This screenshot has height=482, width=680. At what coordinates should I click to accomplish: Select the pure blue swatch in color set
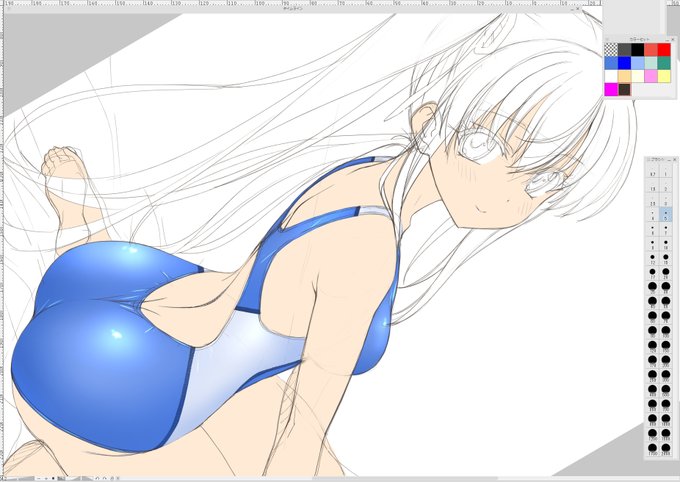point(624,63)
